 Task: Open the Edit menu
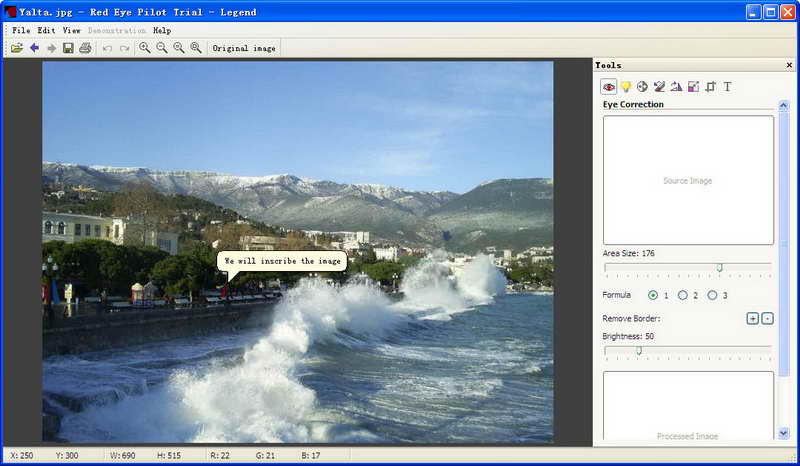tap(46, 31)
